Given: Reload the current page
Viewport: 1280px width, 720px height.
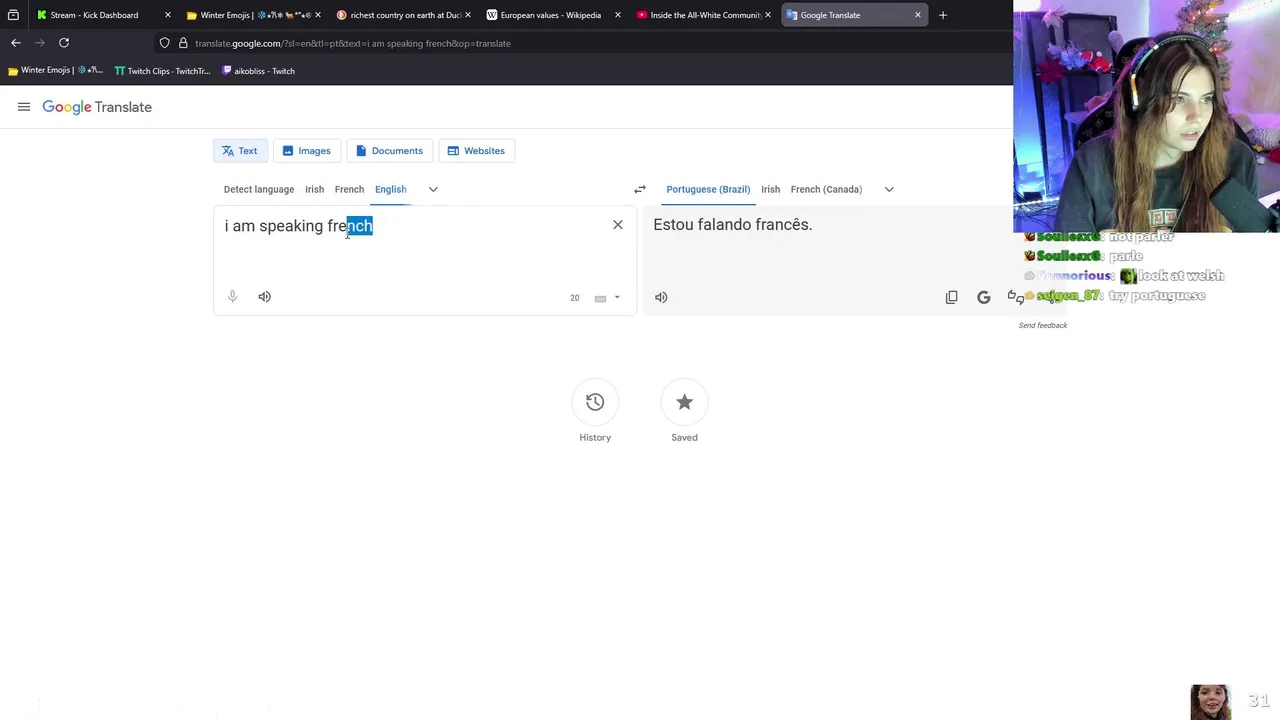Looking at the screenshot, I should (64, 43).
